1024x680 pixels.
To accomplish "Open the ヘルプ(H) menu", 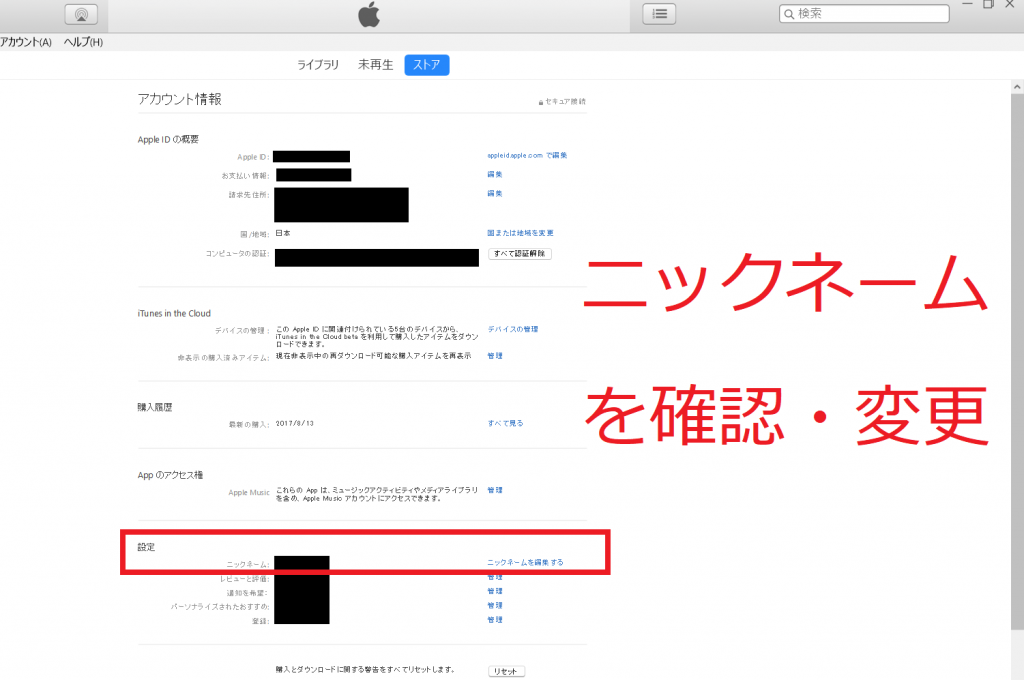I will pos(83,42).
